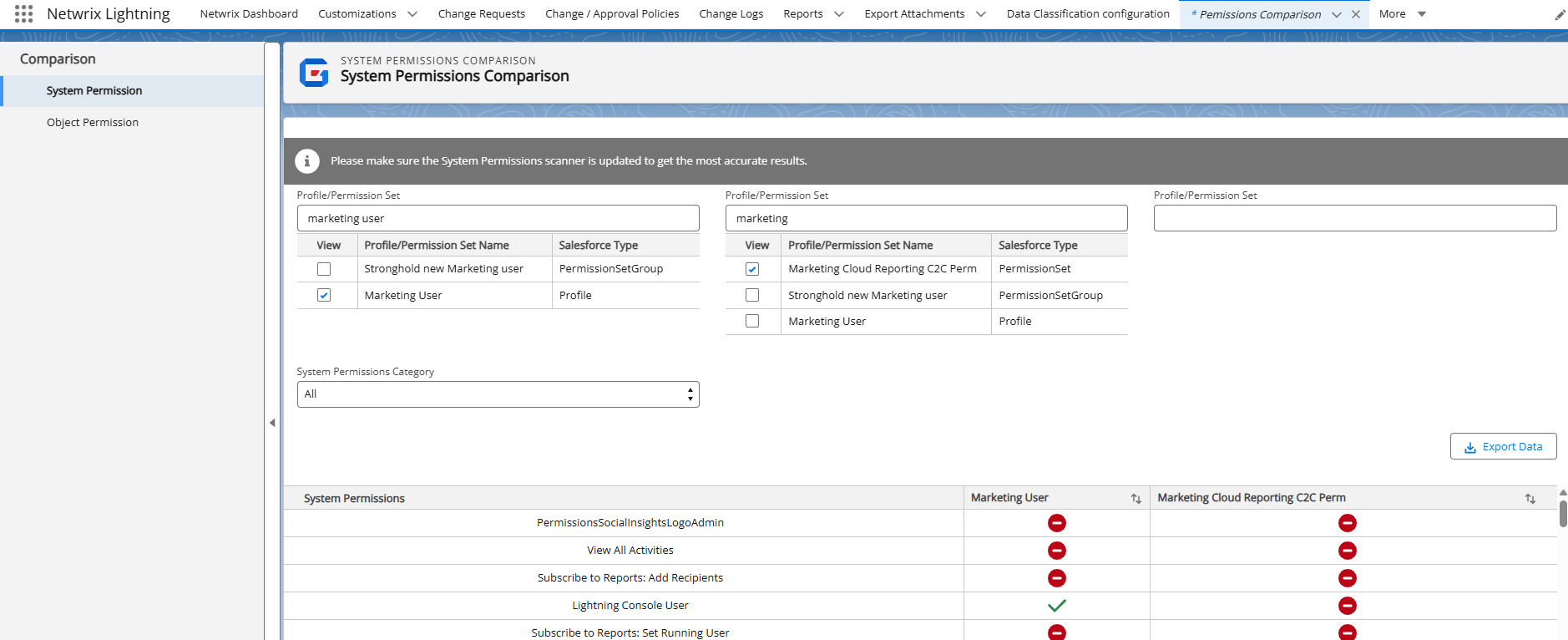Click the Export Data button

(x=1503, y=447)
